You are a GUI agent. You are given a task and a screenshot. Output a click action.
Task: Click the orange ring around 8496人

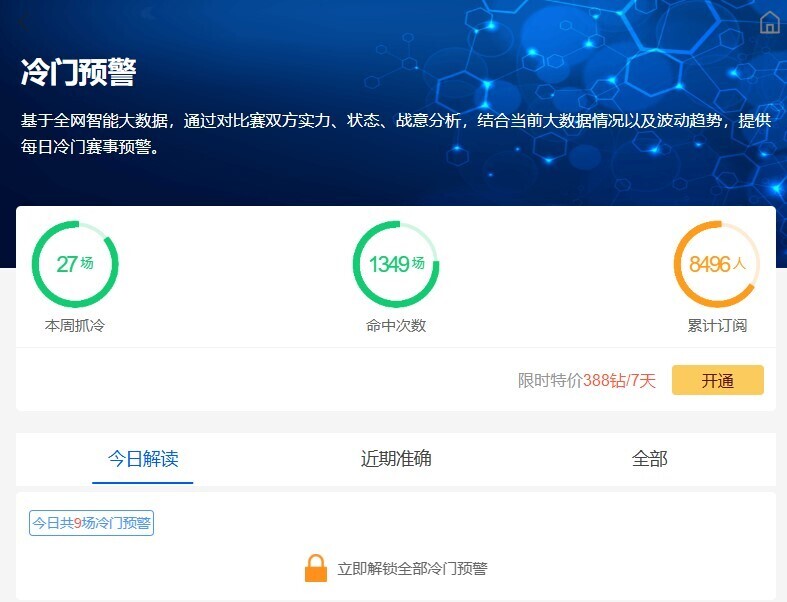click(x=717, y=228)
